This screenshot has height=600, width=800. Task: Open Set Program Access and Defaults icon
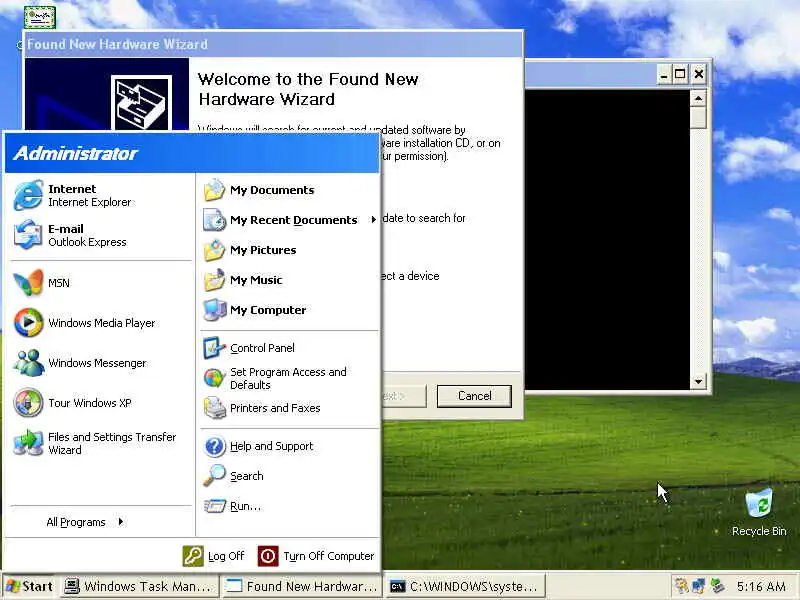tap(214, 378)
